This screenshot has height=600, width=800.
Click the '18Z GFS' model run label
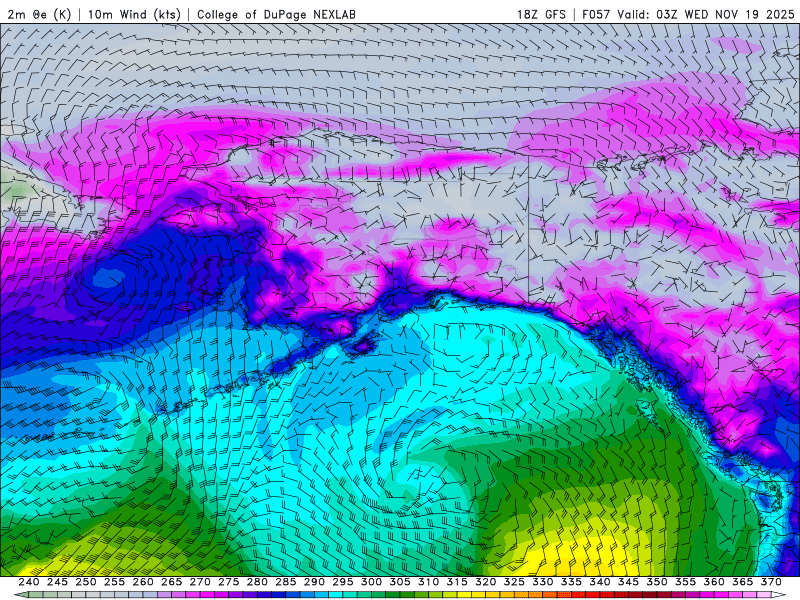point(541,14)
